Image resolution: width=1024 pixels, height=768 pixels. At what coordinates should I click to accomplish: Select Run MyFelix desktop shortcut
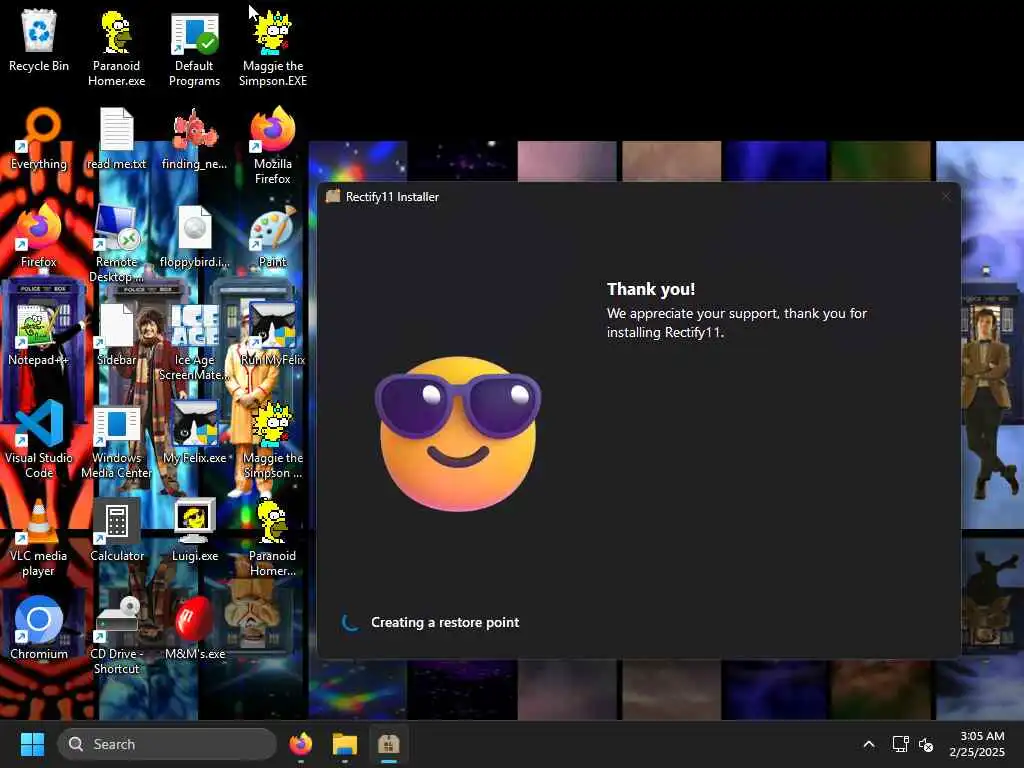272,335
